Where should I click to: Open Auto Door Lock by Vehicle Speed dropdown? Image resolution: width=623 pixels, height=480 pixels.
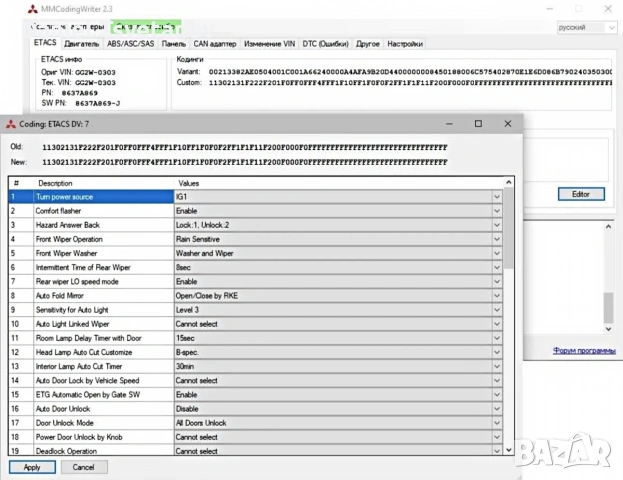pyautogui.click(x=497, y=380)
